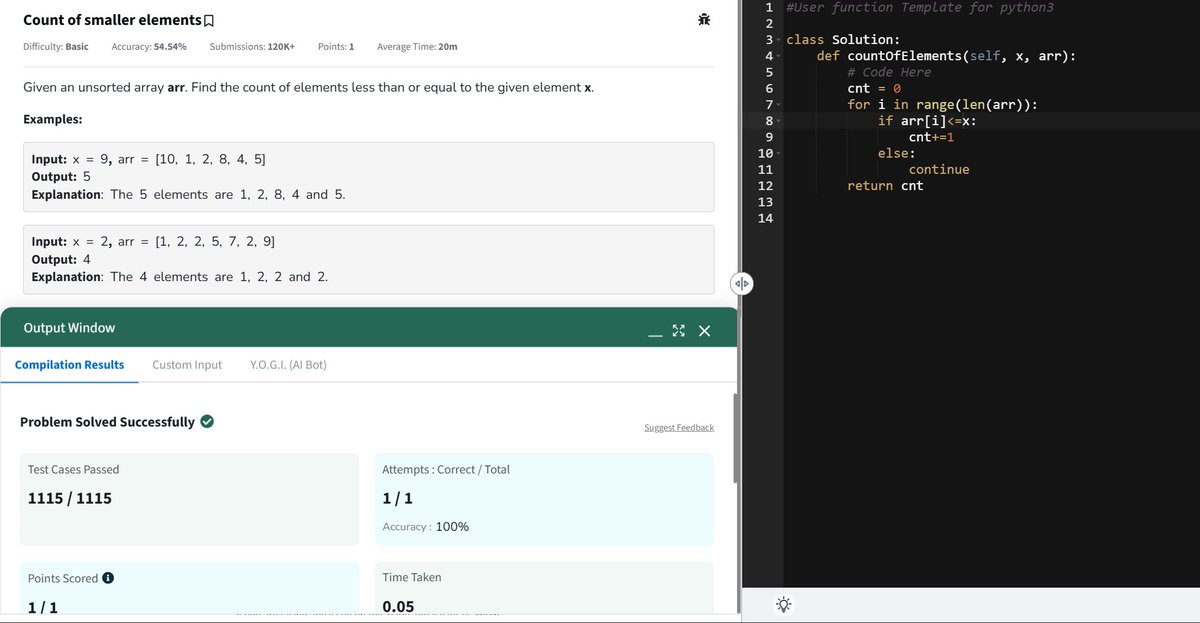Click the '# Code Here' comment line
Image resolution: width=1200 pixels, height=623 pixels.
tap(888, 72)
